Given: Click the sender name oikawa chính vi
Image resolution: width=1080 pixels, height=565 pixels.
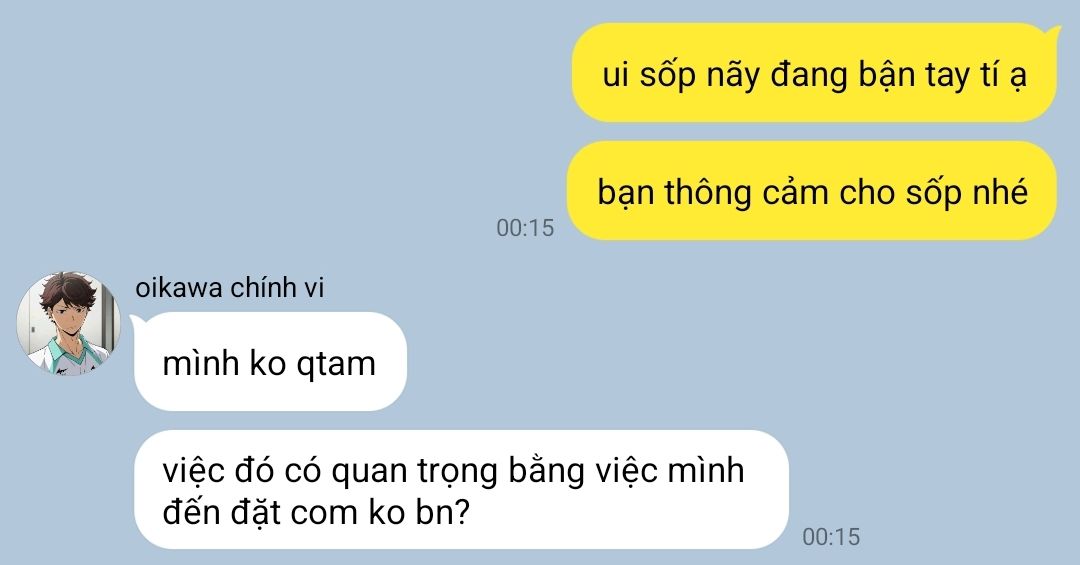Looking at the screenshot, I should coord(229,287).
